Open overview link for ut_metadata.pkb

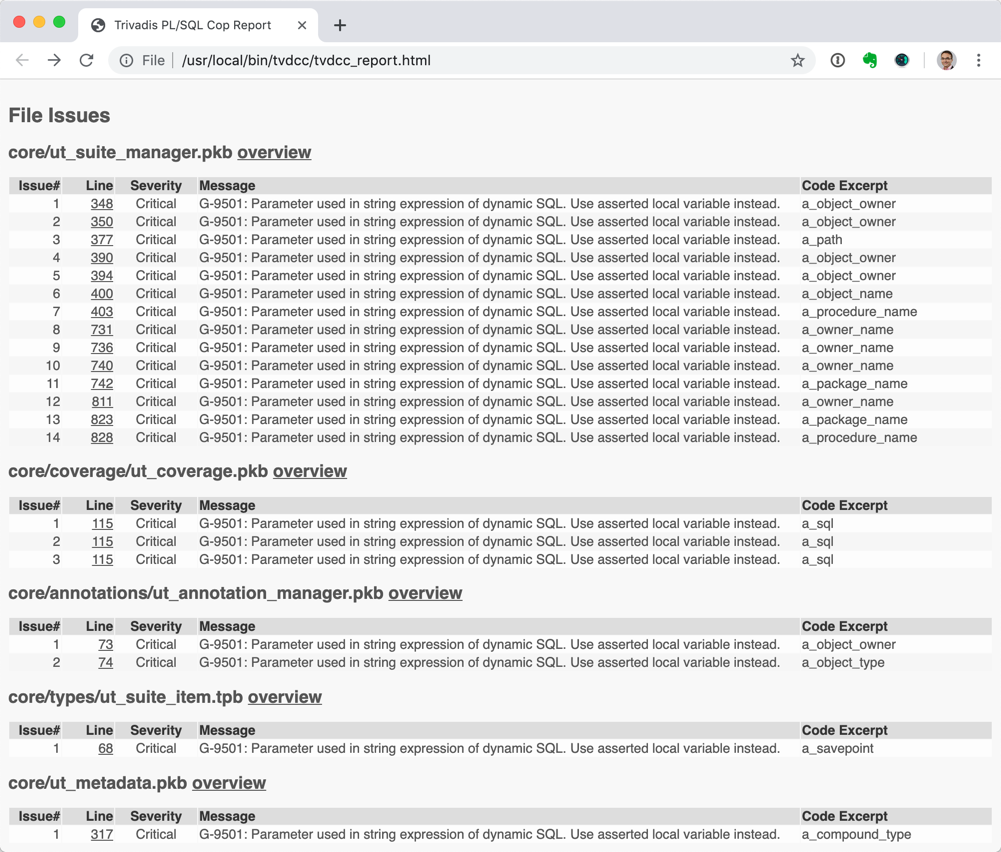pyautogui.click(x=229, y=783)
